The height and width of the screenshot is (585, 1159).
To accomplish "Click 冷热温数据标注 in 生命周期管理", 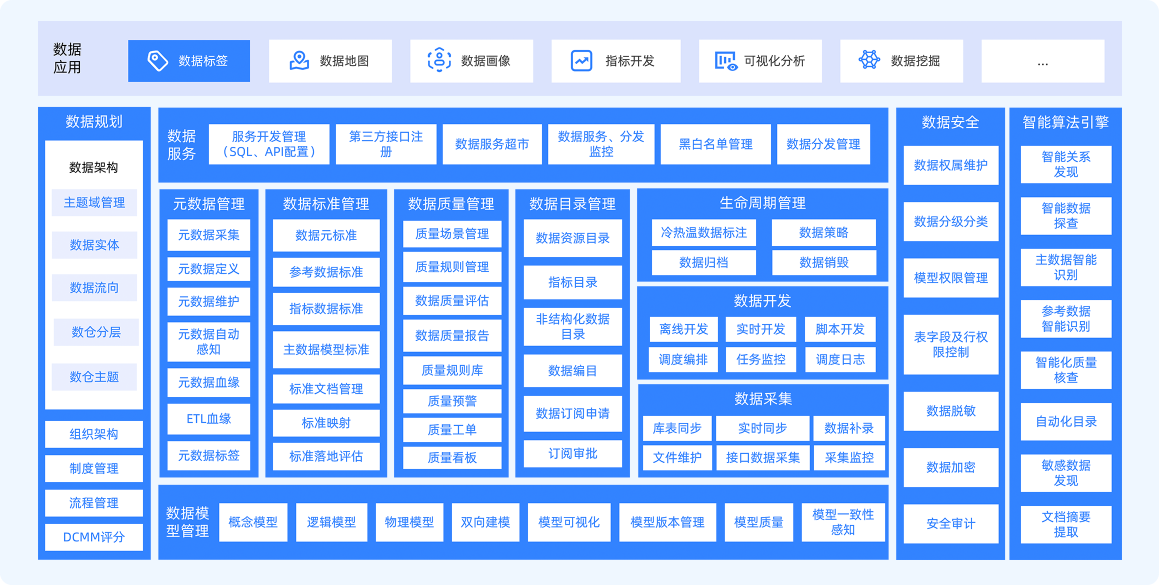I will [707, 232].
